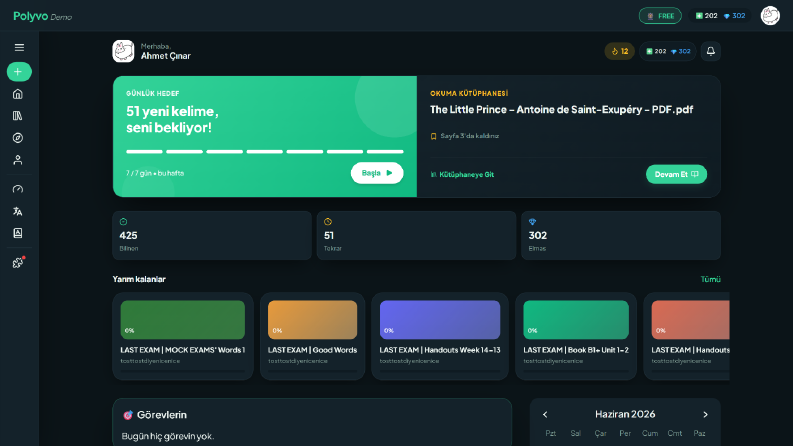Click top bar 202 and 302 balance
The height and width of the screenshot is (446, 793).
pyautogui.click(x=720, y=16)
